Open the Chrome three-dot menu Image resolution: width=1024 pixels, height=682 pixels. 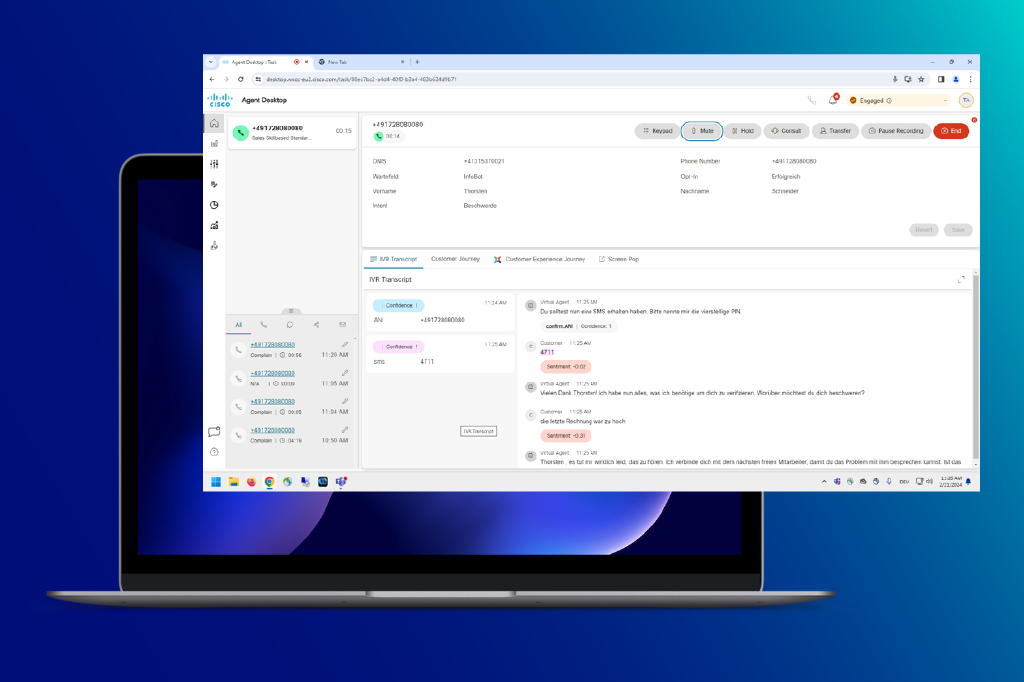[x=970, y=79]
